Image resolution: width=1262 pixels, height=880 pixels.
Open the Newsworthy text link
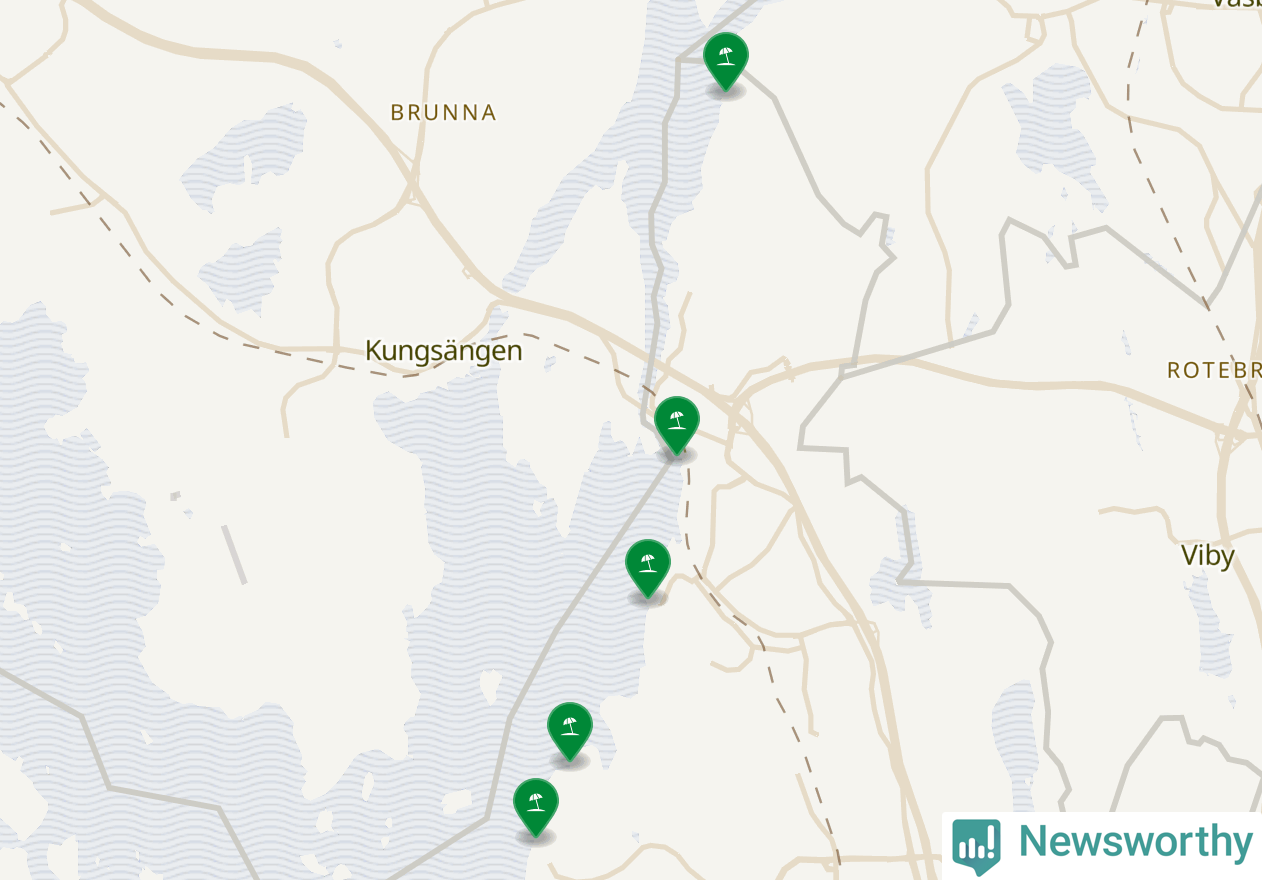pyautogui.click(x=1135, y=842)
